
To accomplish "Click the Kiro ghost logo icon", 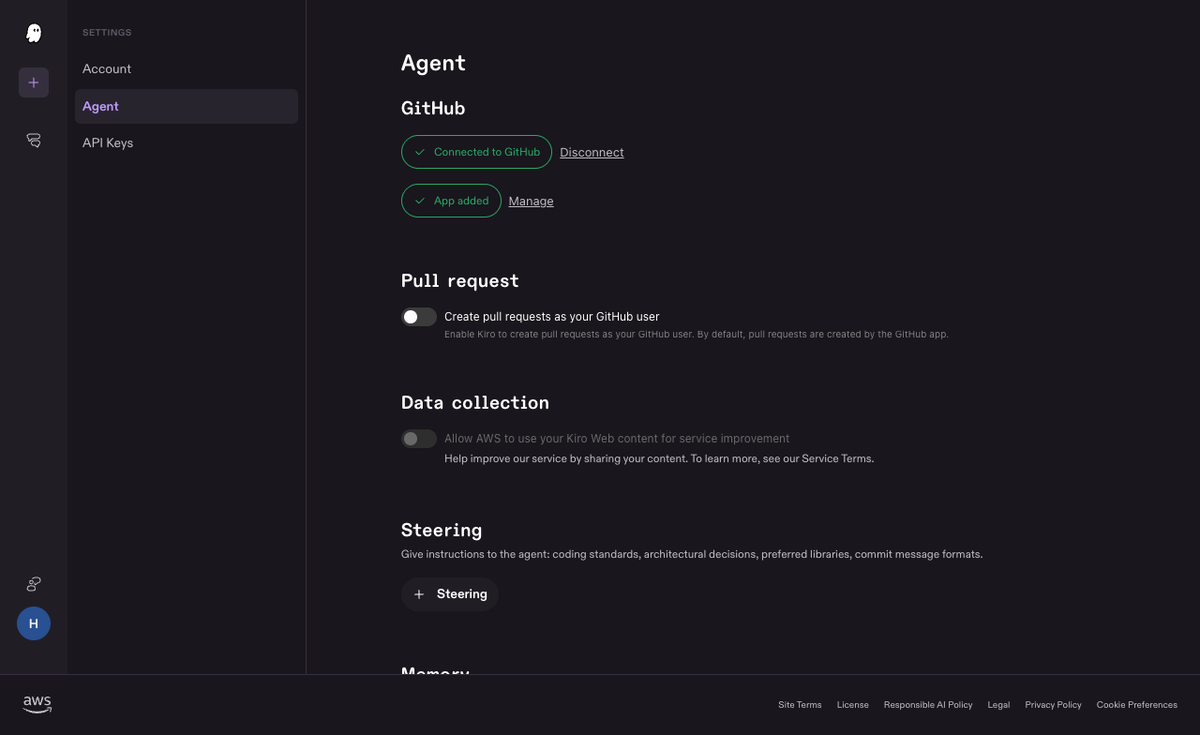I will 33,33.
